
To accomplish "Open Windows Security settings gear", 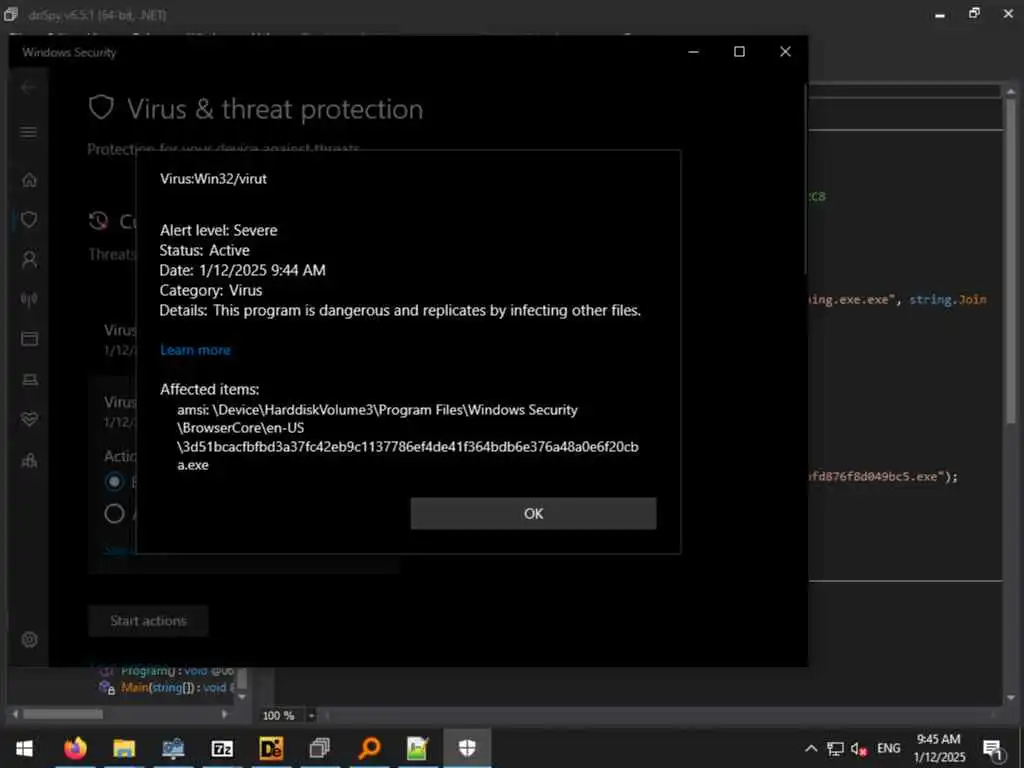I will click(x=29, y=639).
